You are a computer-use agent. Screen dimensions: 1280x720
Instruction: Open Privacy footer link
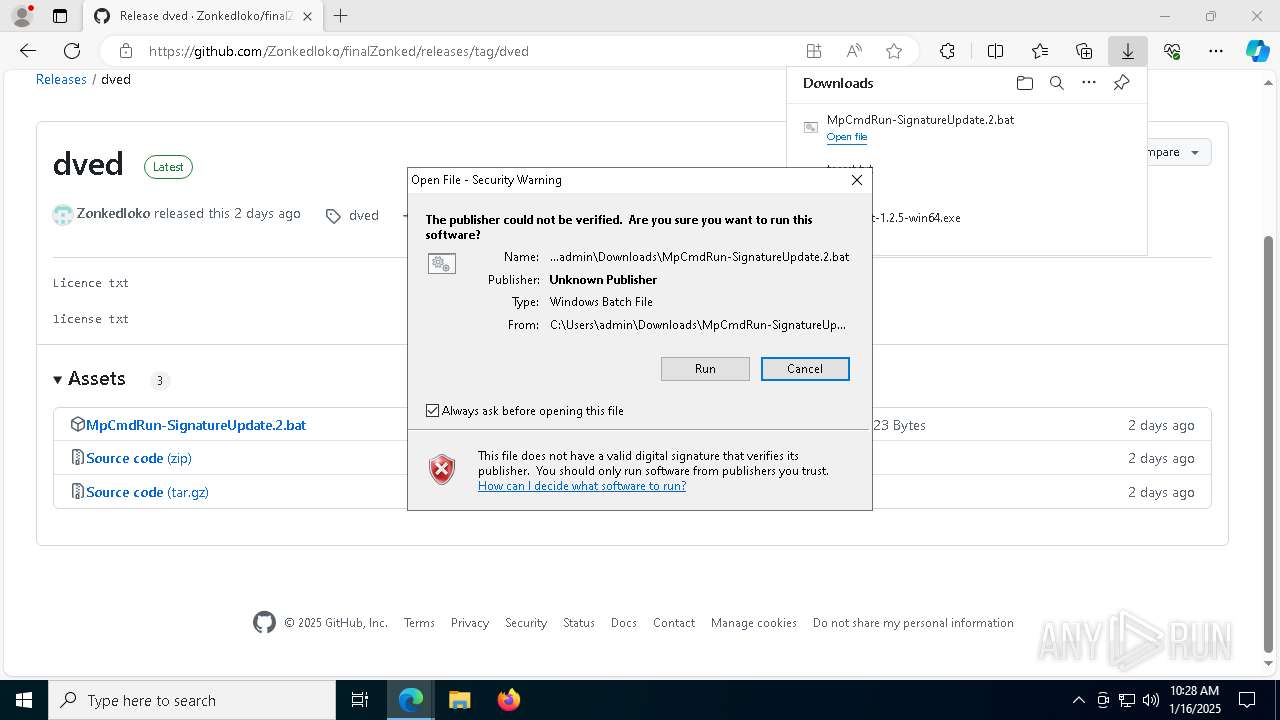tap(470, 623)
